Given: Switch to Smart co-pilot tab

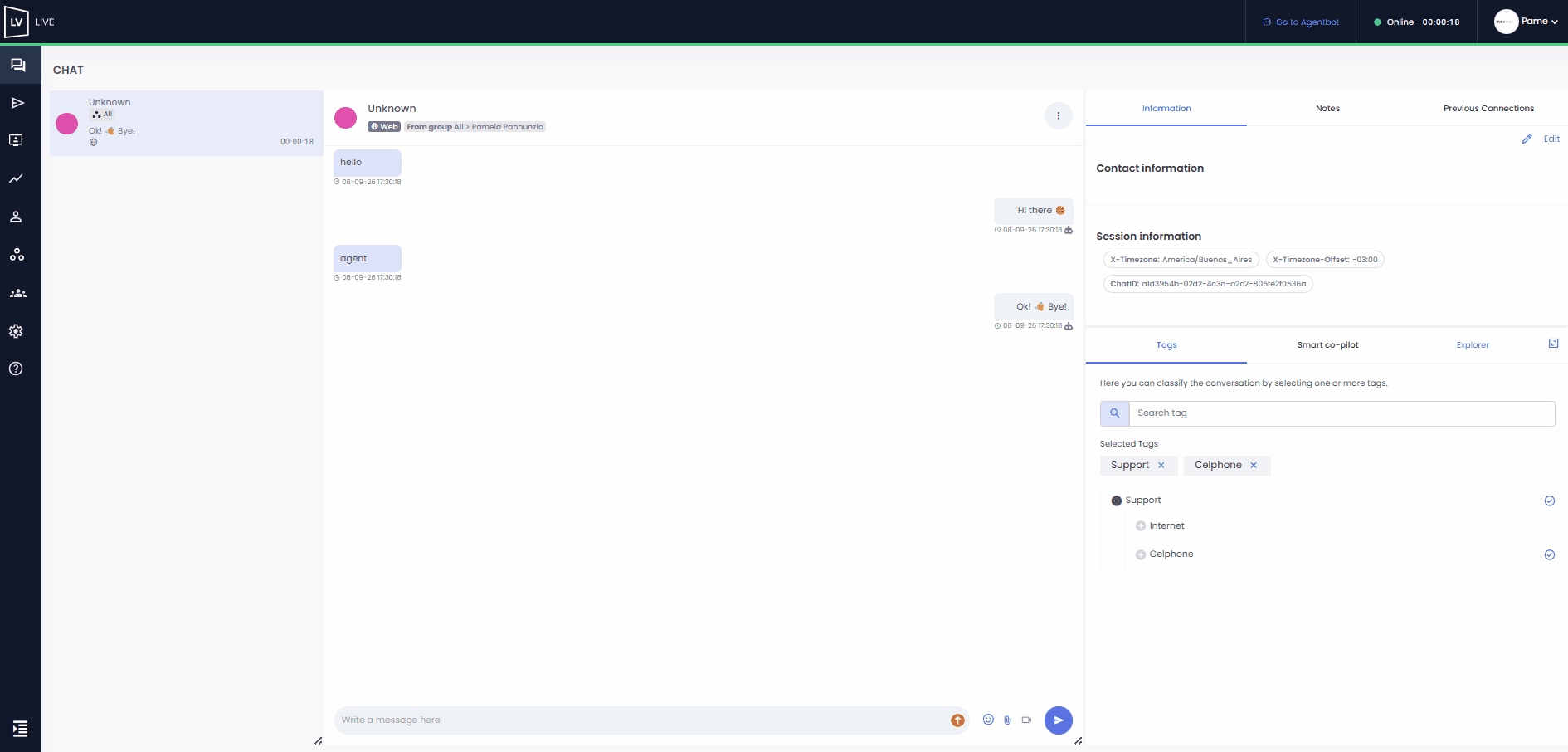Looking at the screenshot, I should pyautogui.click(x=1327, y=345).
